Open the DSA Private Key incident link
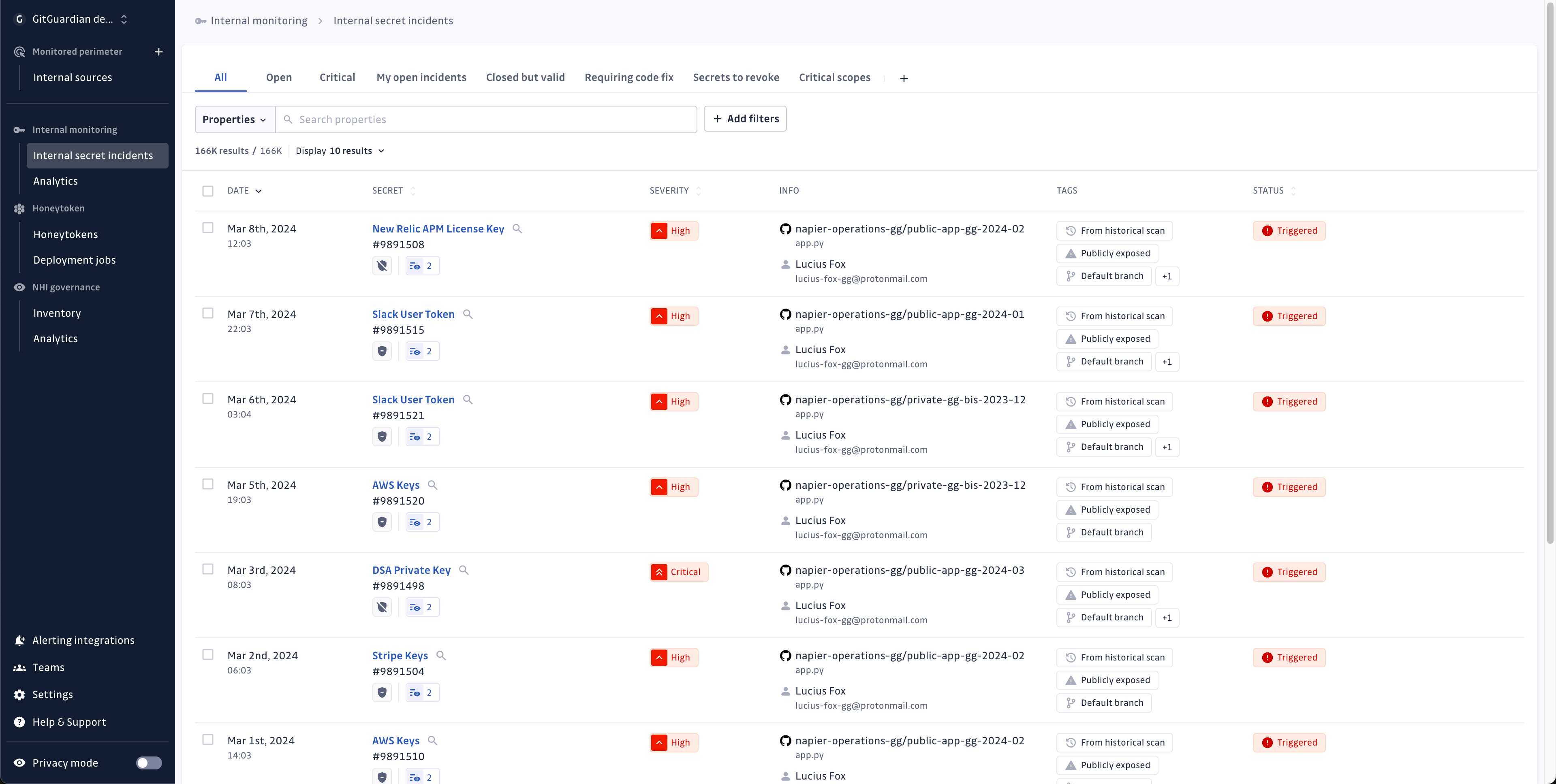This screenshot has width=1556, height=784. (x=411, y=570)
